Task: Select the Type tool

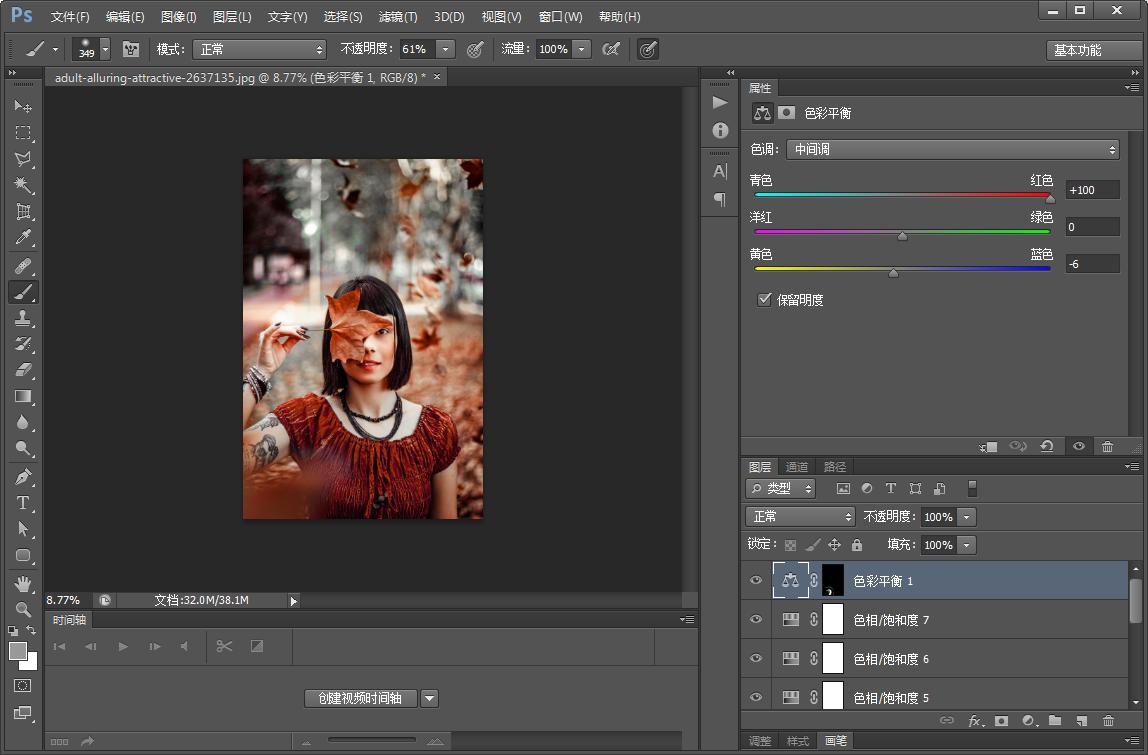Action: [x=23, y=503]
